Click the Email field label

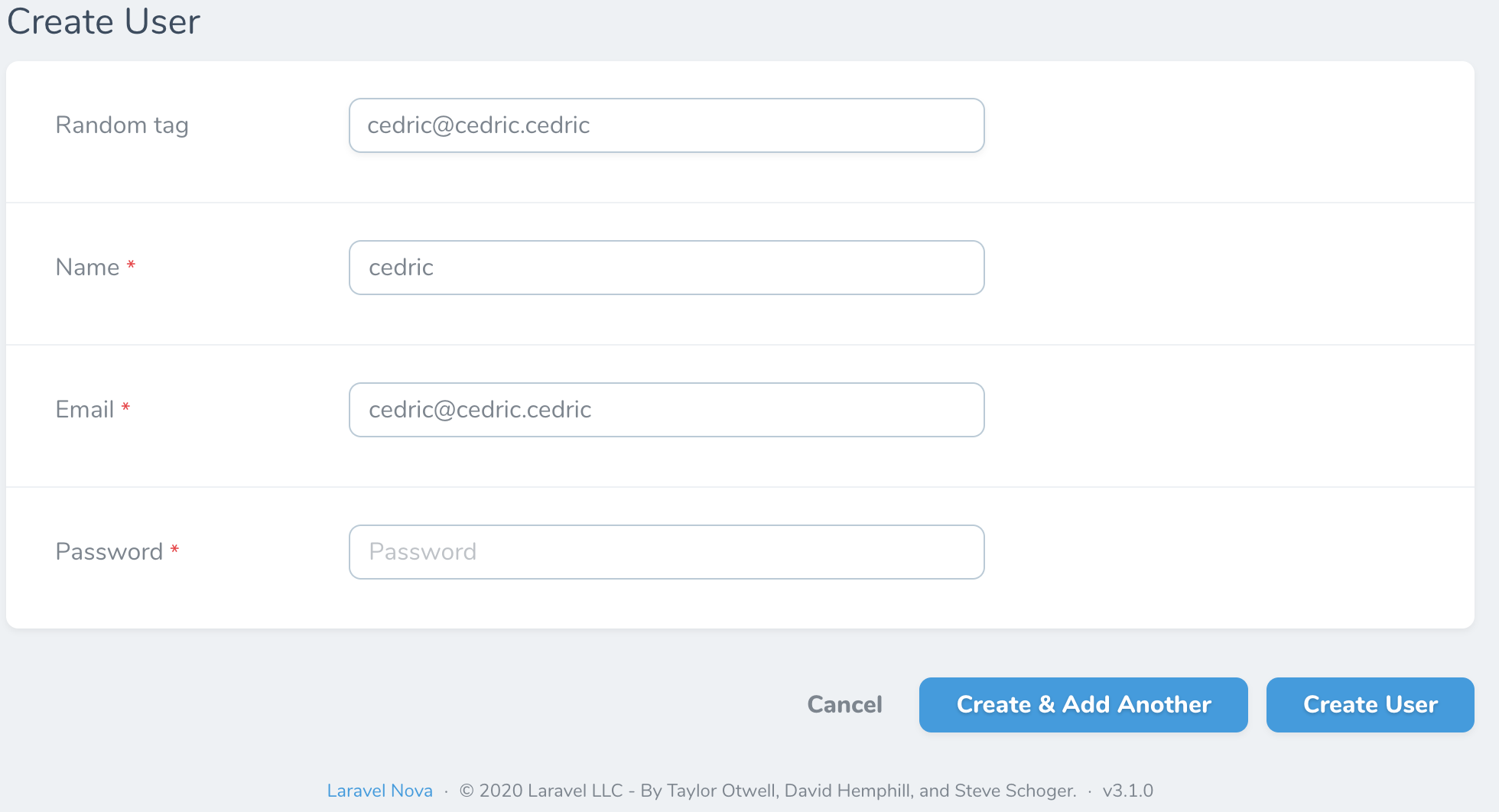click(x=84, y=409)
